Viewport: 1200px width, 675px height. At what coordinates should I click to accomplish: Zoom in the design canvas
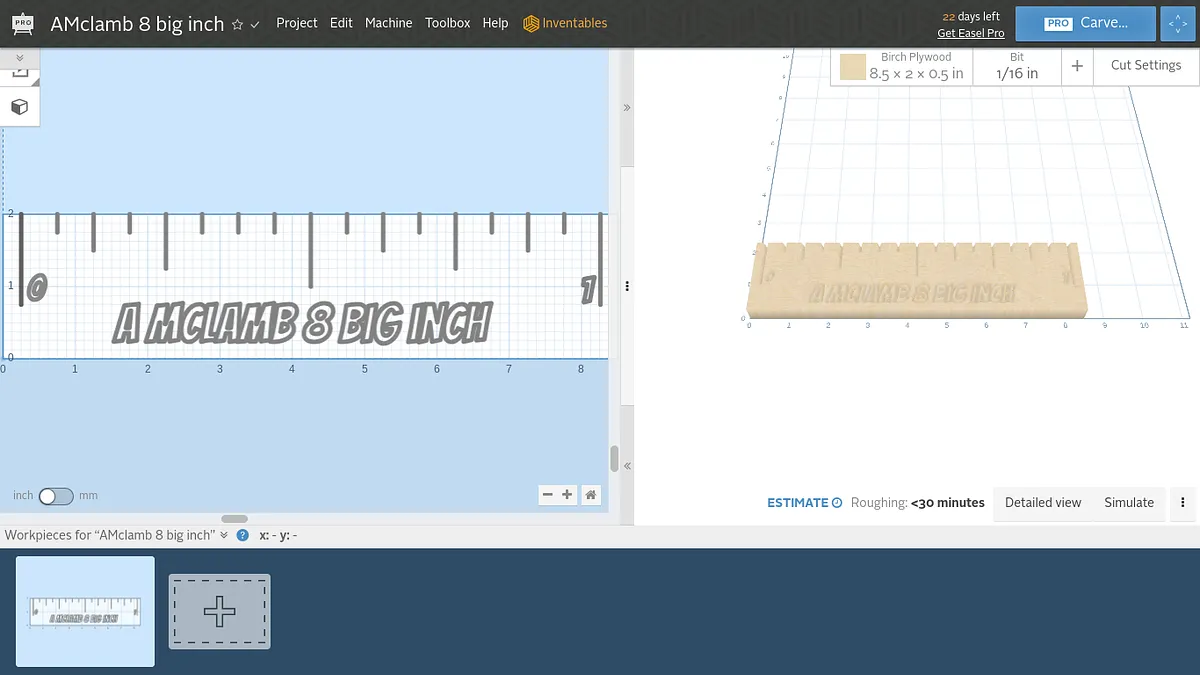click(567, 494)
